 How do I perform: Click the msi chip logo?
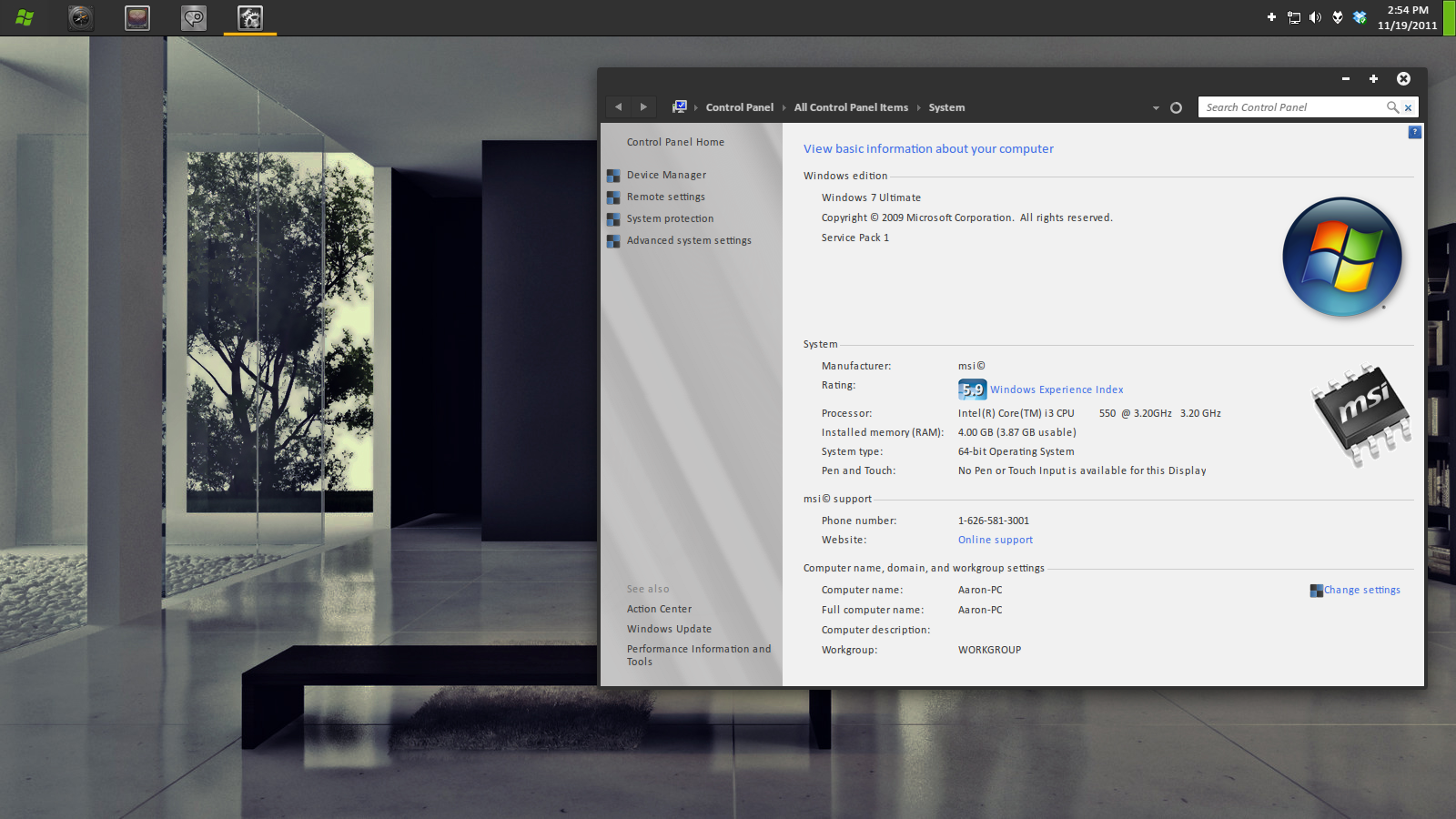pos(1361,414)
